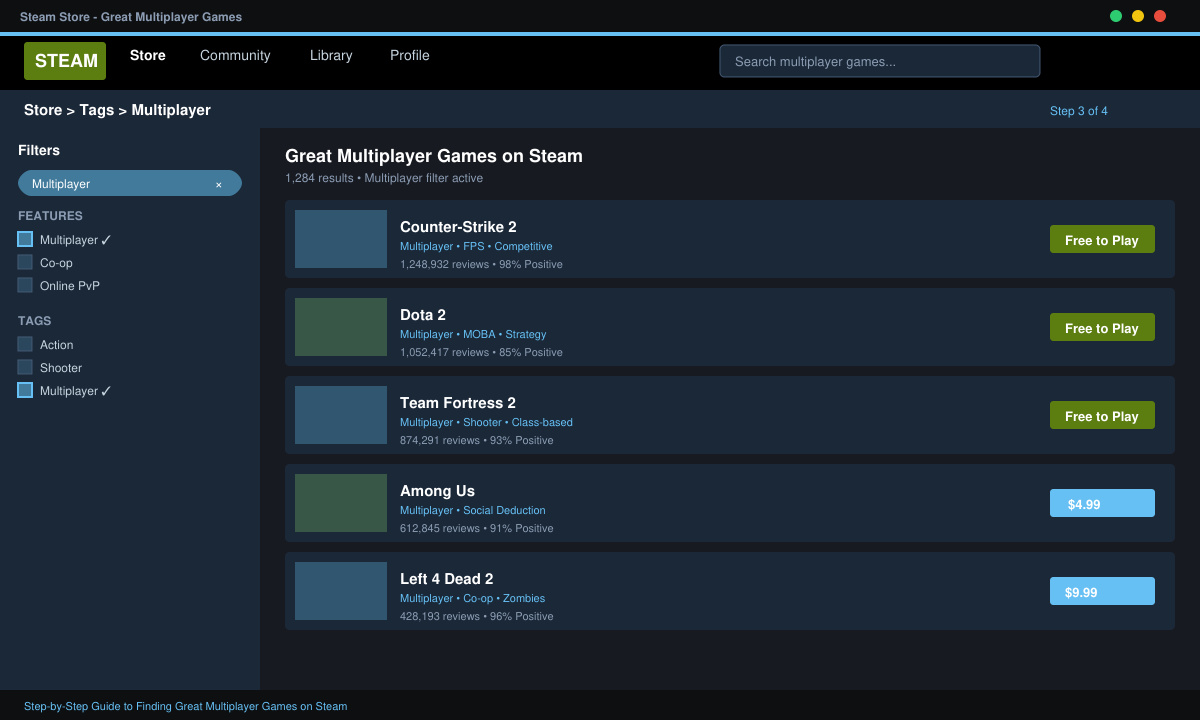This screenshot has height=720, width=1200.
Task: Enable the Co-op feature checkbox
Action: [25, 262]
